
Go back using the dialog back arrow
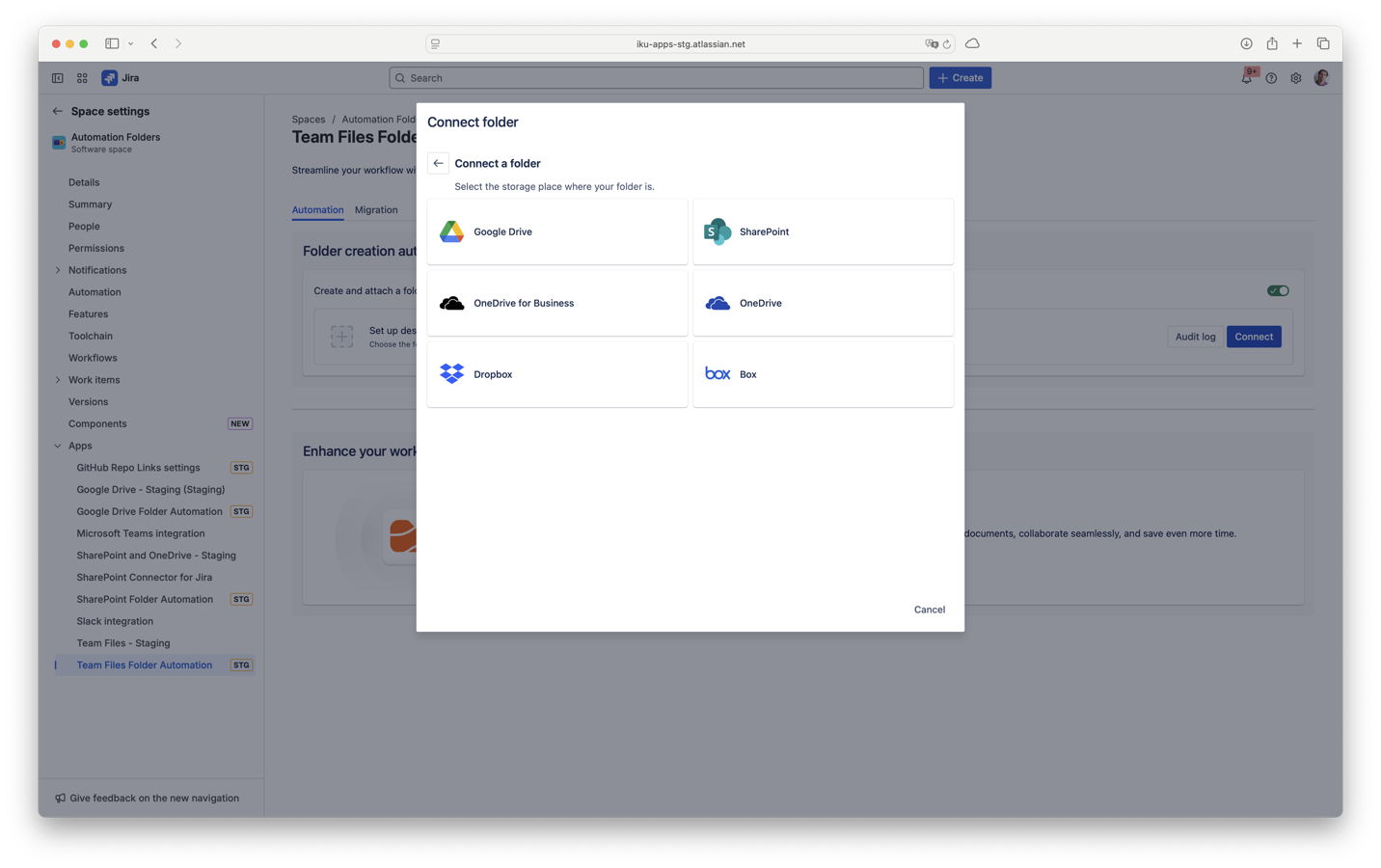pyautogui.click(x=438, y=163)
